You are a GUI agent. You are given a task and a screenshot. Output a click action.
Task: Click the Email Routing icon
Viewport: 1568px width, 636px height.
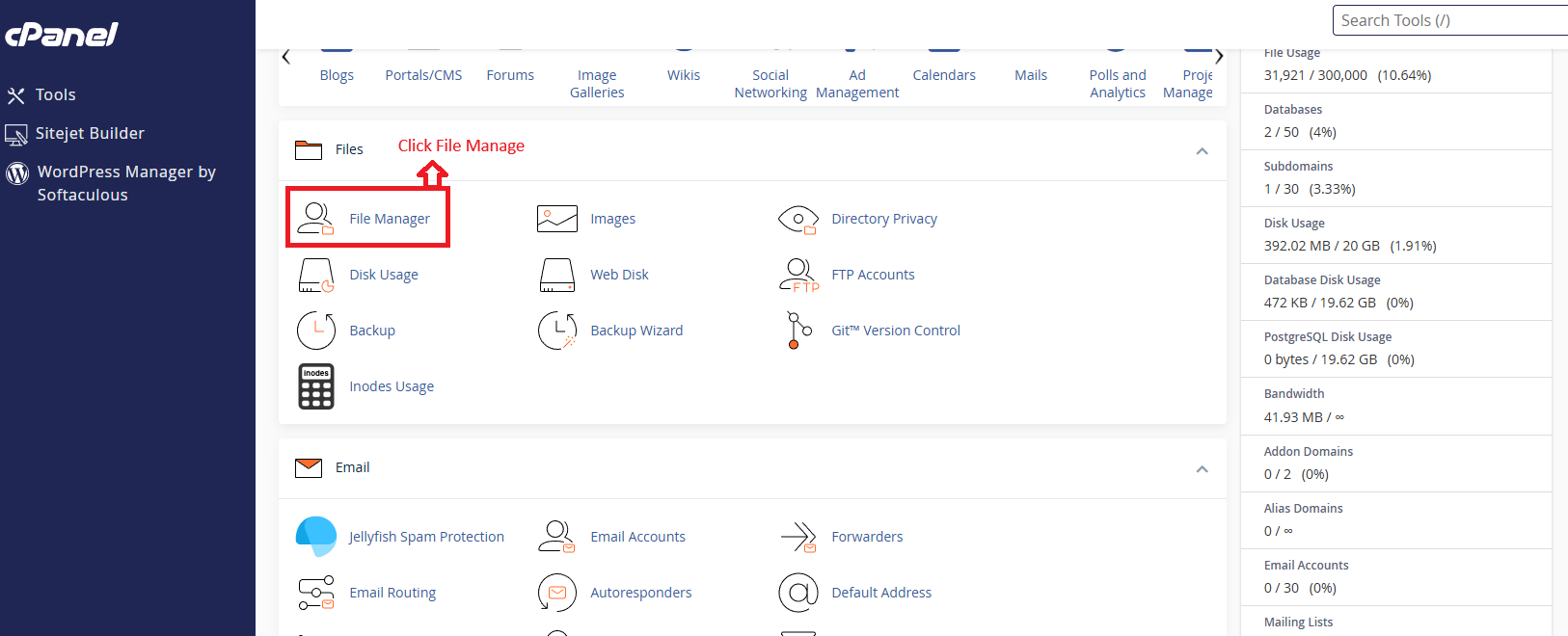click(x=316, y=593)
